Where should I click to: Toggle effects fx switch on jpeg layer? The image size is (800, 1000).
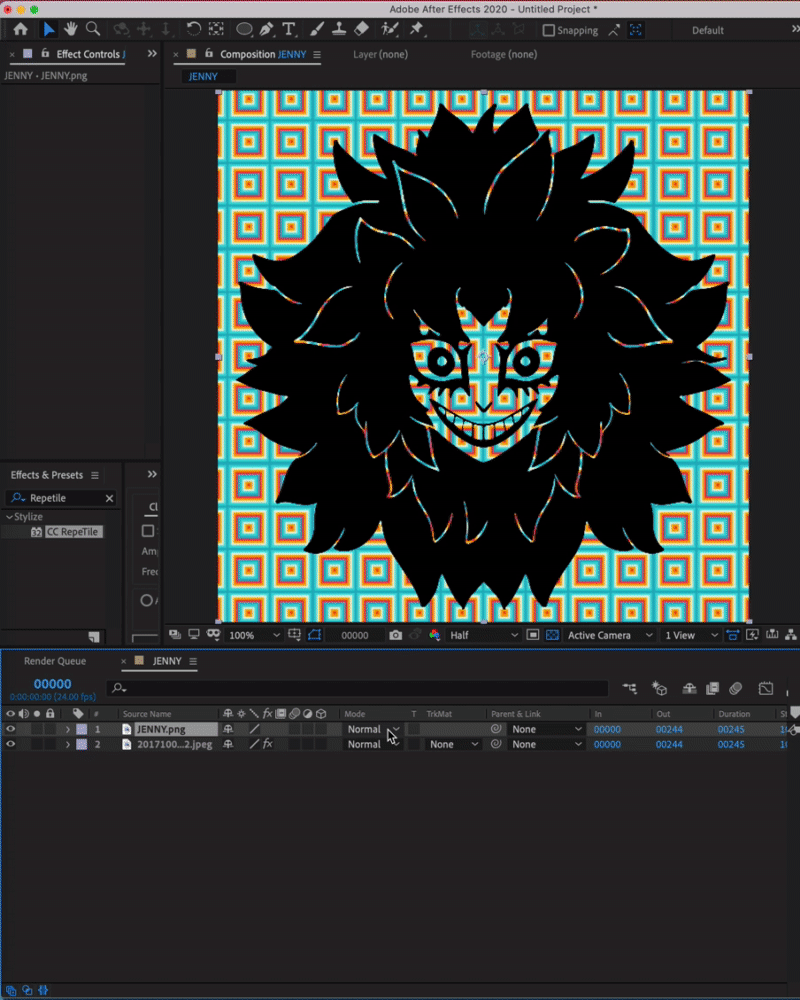[268, 744]
